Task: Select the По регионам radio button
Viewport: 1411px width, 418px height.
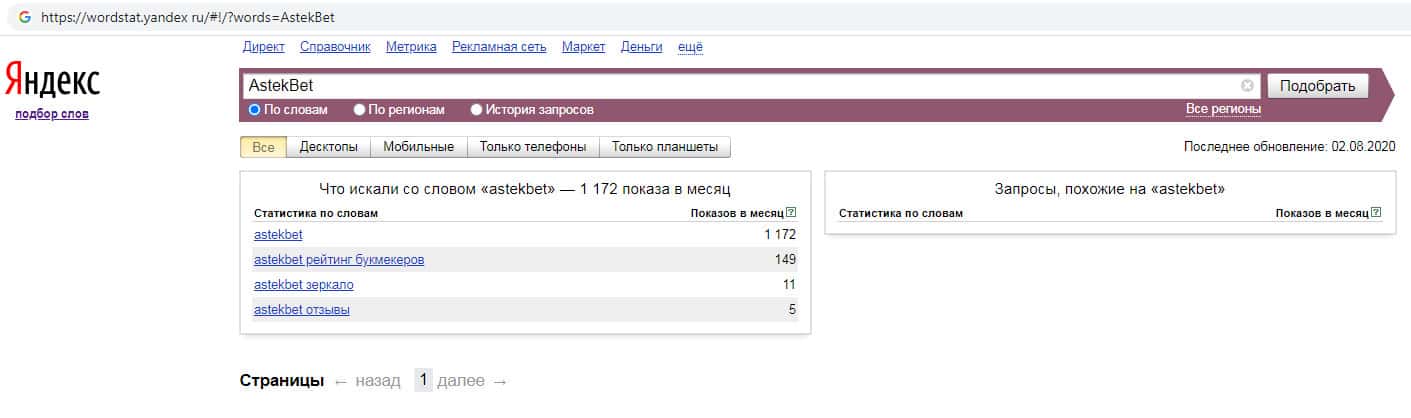Action: tap(360, 110)
